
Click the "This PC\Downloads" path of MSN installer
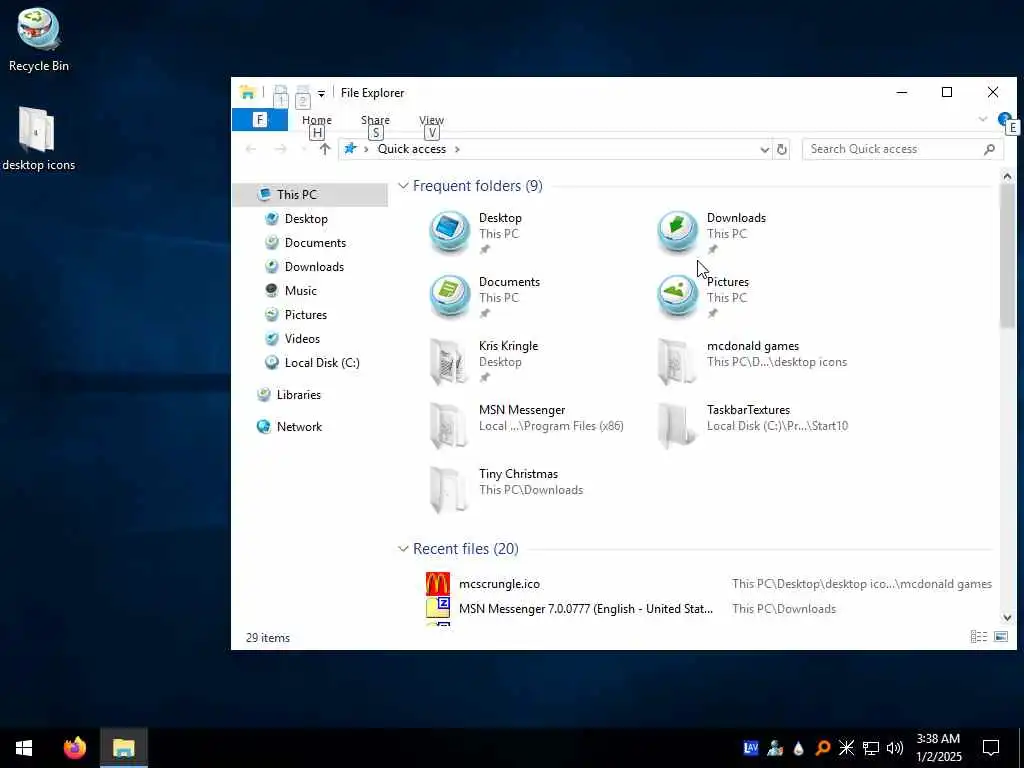point(784,609)
